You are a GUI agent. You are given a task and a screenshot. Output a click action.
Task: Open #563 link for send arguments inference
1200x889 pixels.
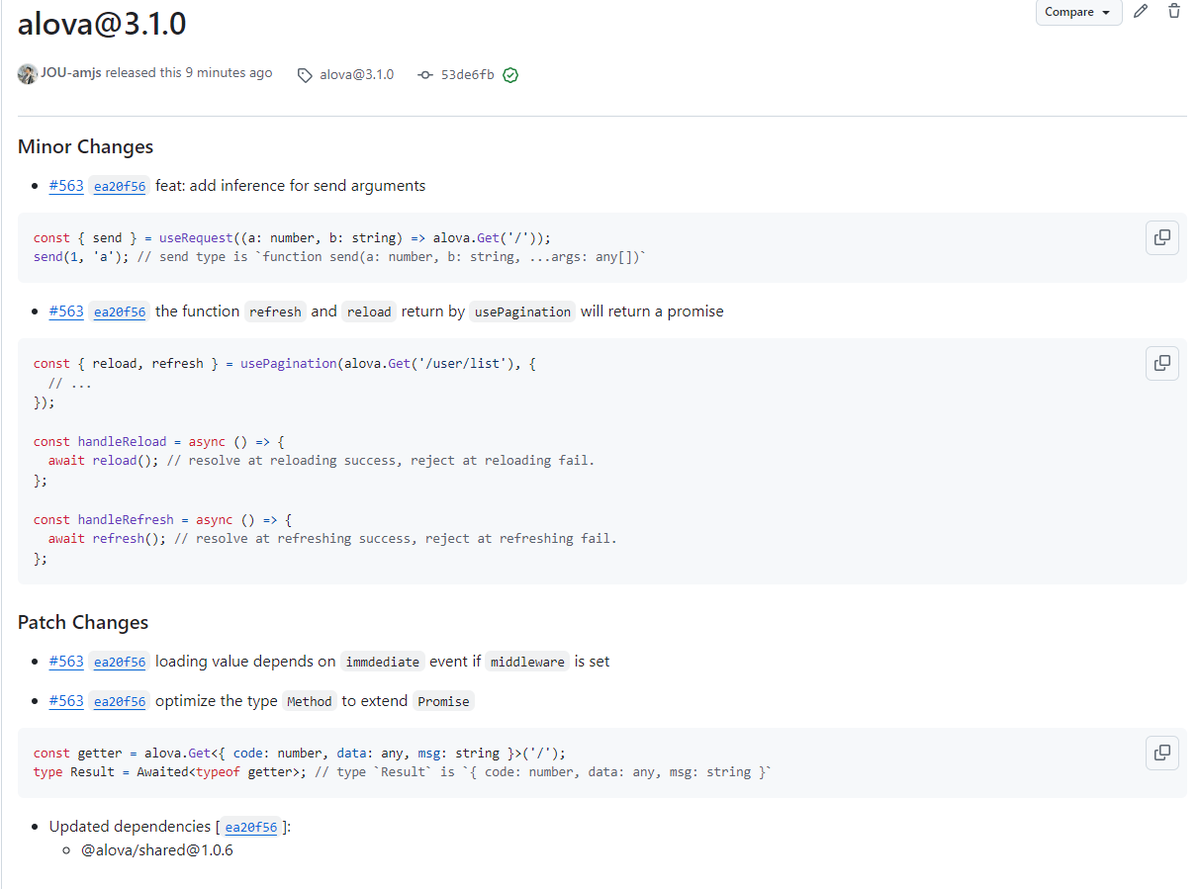(66, 186)
